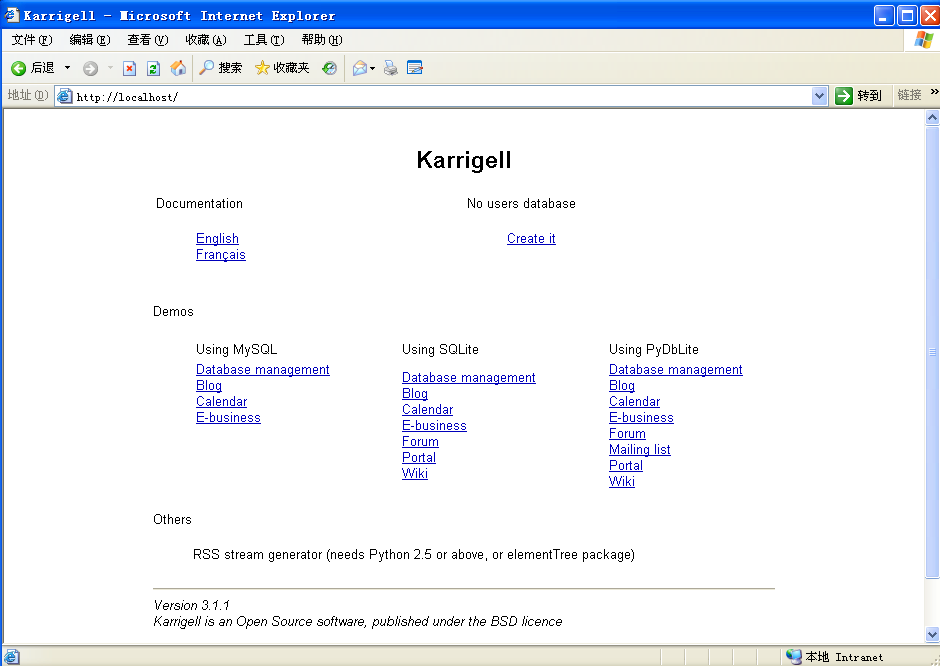Open the SQLite Portal demo link
The image size is (940, 666).
tap(419, 457)
